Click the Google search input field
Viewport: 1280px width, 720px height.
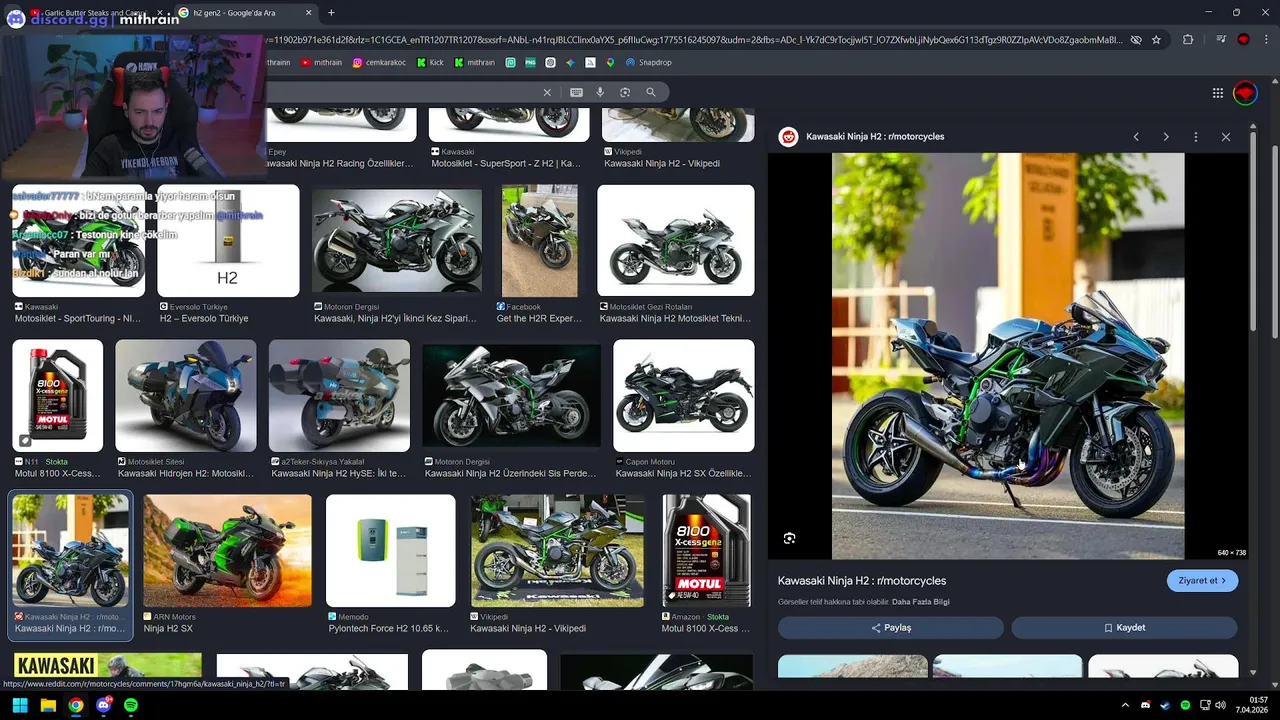click(x=400, y=92)
